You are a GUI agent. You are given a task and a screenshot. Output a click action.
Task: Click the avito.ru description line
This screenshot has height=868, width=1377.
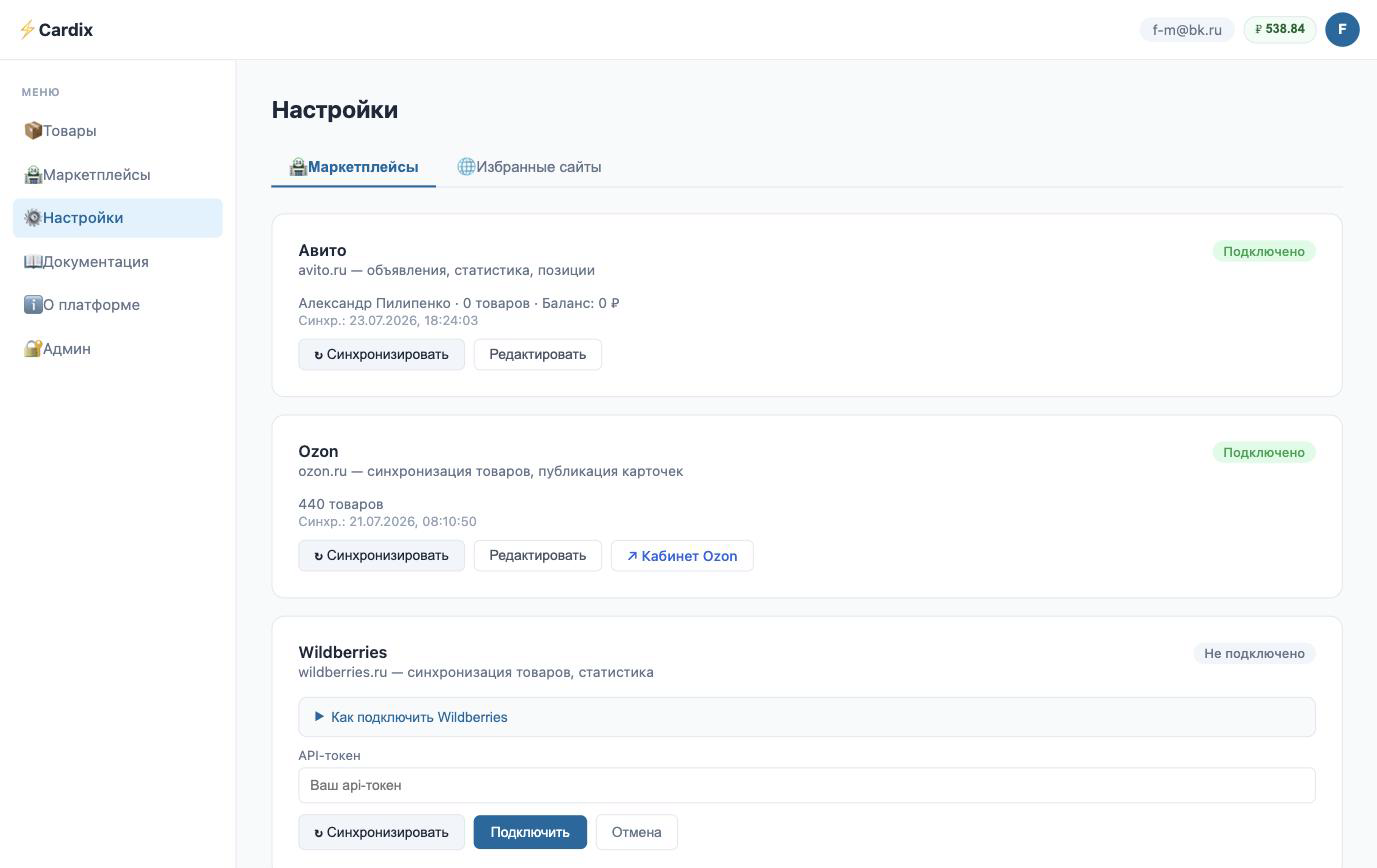tap(446, 270)
